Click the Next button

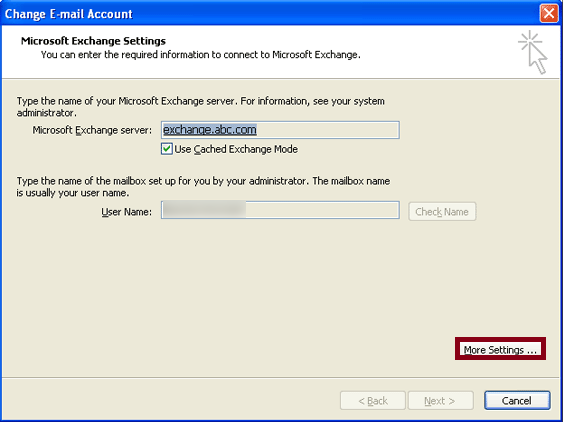point(440,400)
